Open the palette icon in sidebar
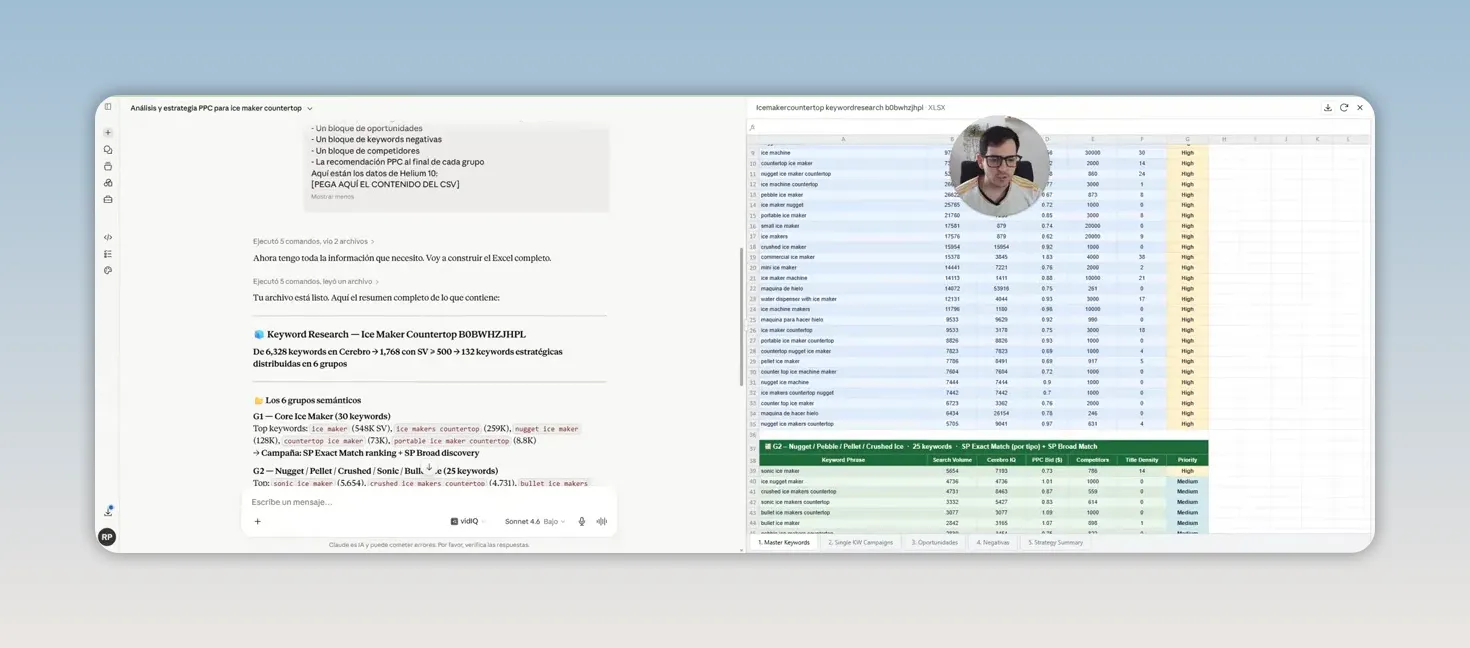This screenshot has width=1470, height=648. tap(108, 270)
